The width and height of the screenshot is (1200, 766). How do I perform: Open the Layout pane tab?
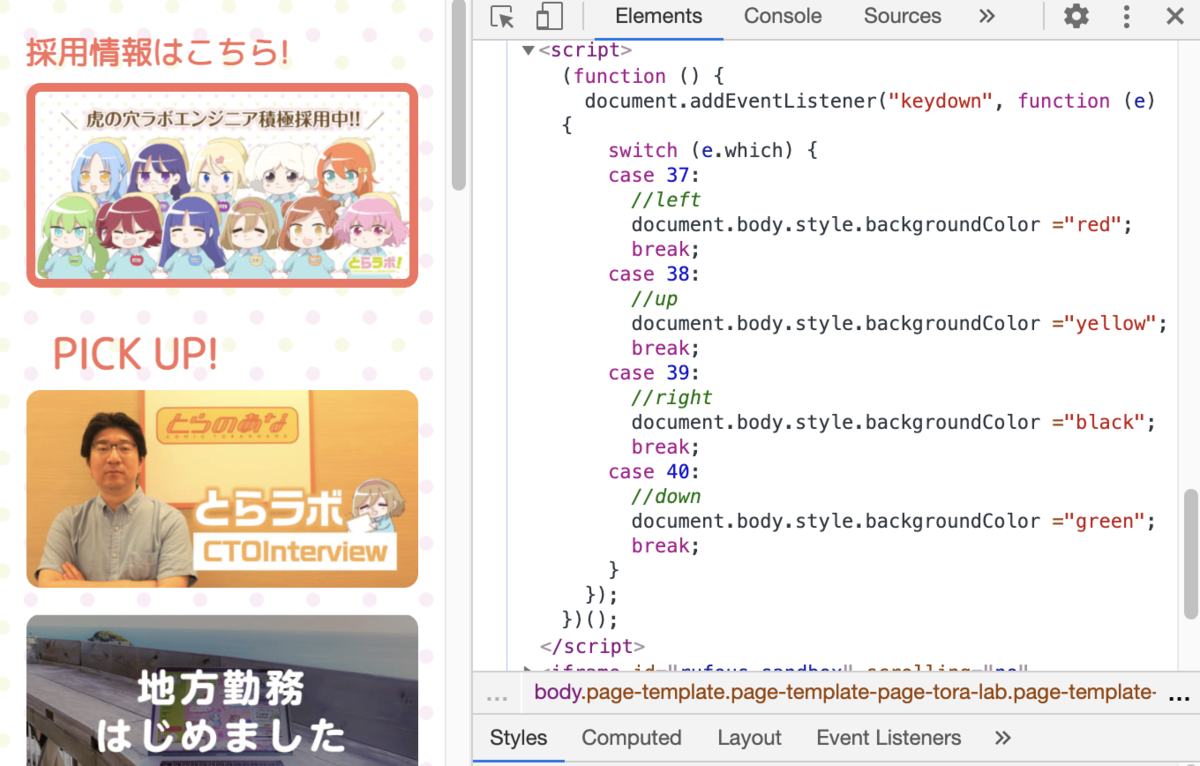click(749, 738)
